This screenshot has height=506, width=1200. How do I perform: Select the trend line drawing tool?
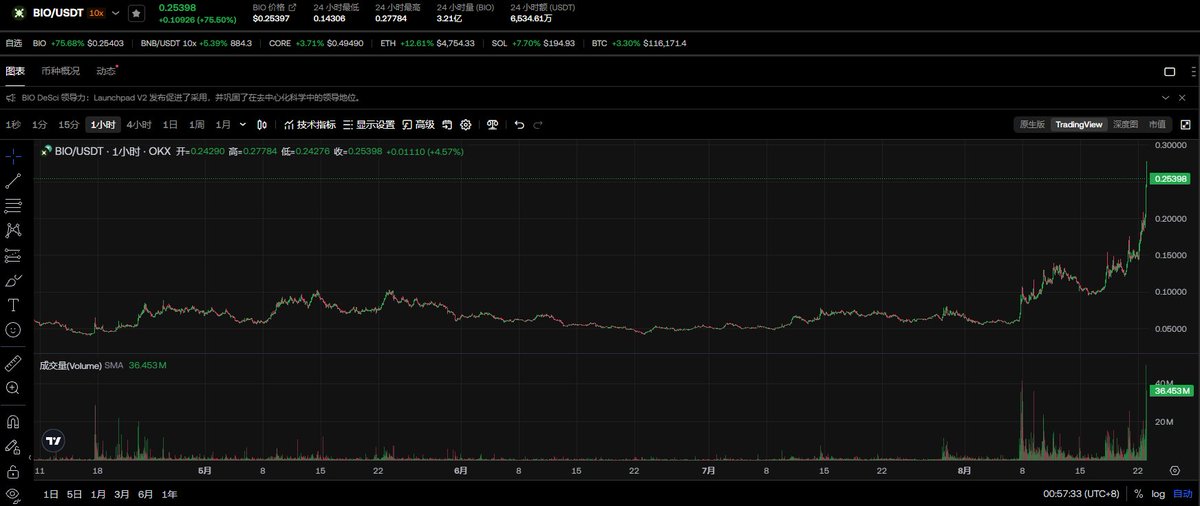(x=13, y=181)
